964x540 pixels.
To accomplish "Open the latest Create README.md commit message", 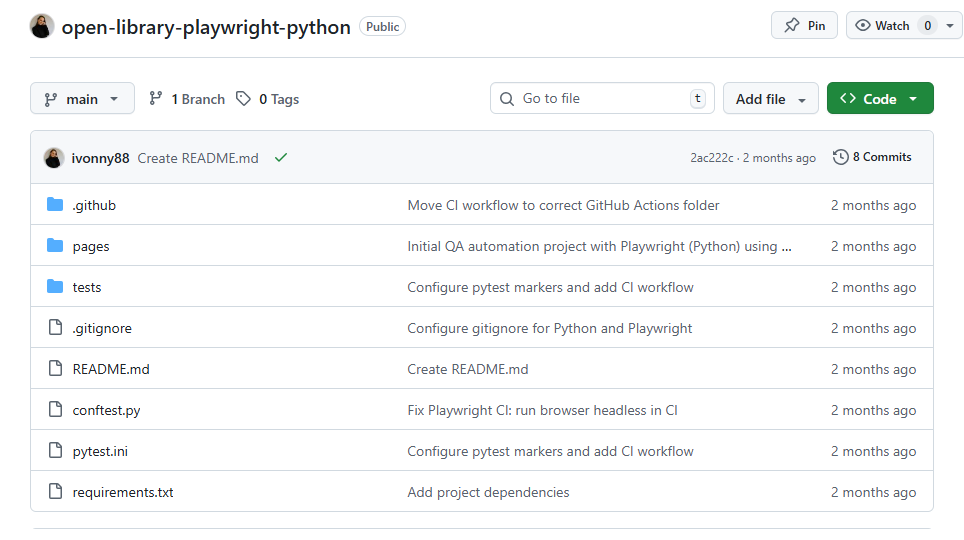I will [x=198, y=158].
